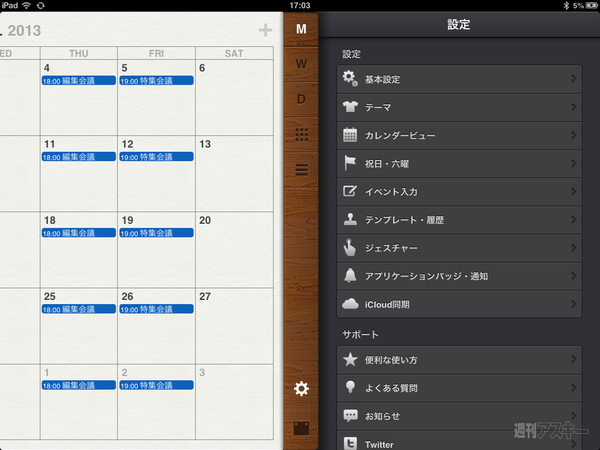Open 18:00 編集会議 event on Thursday 4
The image size is (600, 450).
(x=78, y=80)
